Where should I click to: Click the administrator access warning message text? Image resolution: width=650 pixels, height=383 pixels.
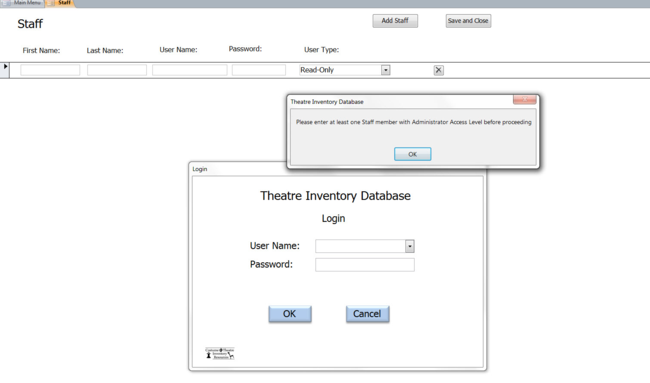[x=414, y=122]
